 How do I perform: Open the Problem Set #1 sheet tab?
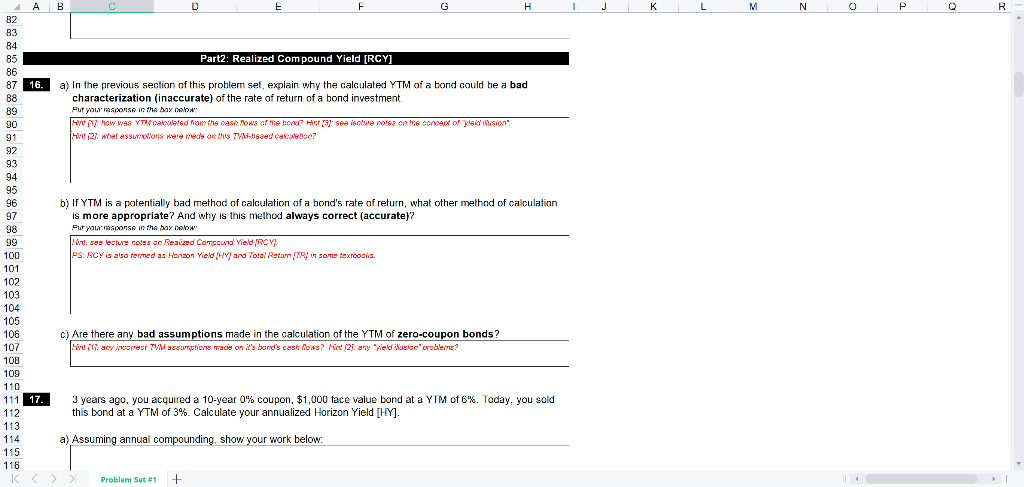(x=129, y=479)
